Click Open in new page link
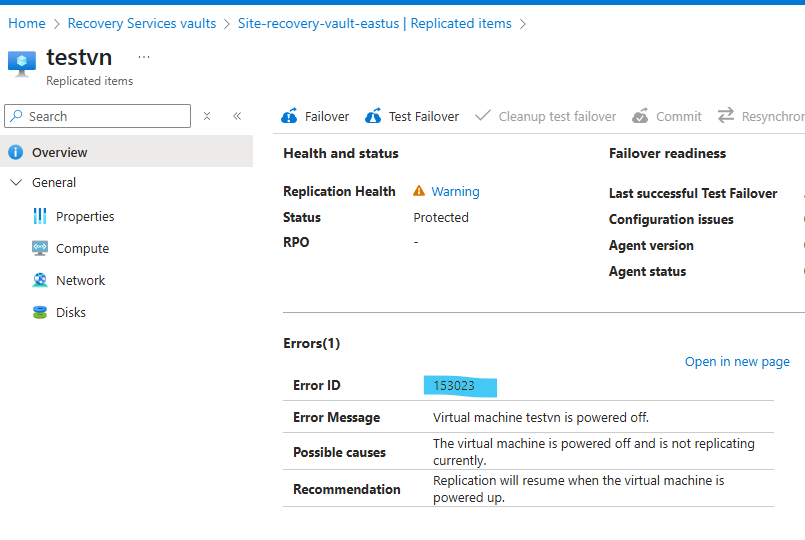The image size is (805, 540). pyautogui.click(x=737, y=362)
